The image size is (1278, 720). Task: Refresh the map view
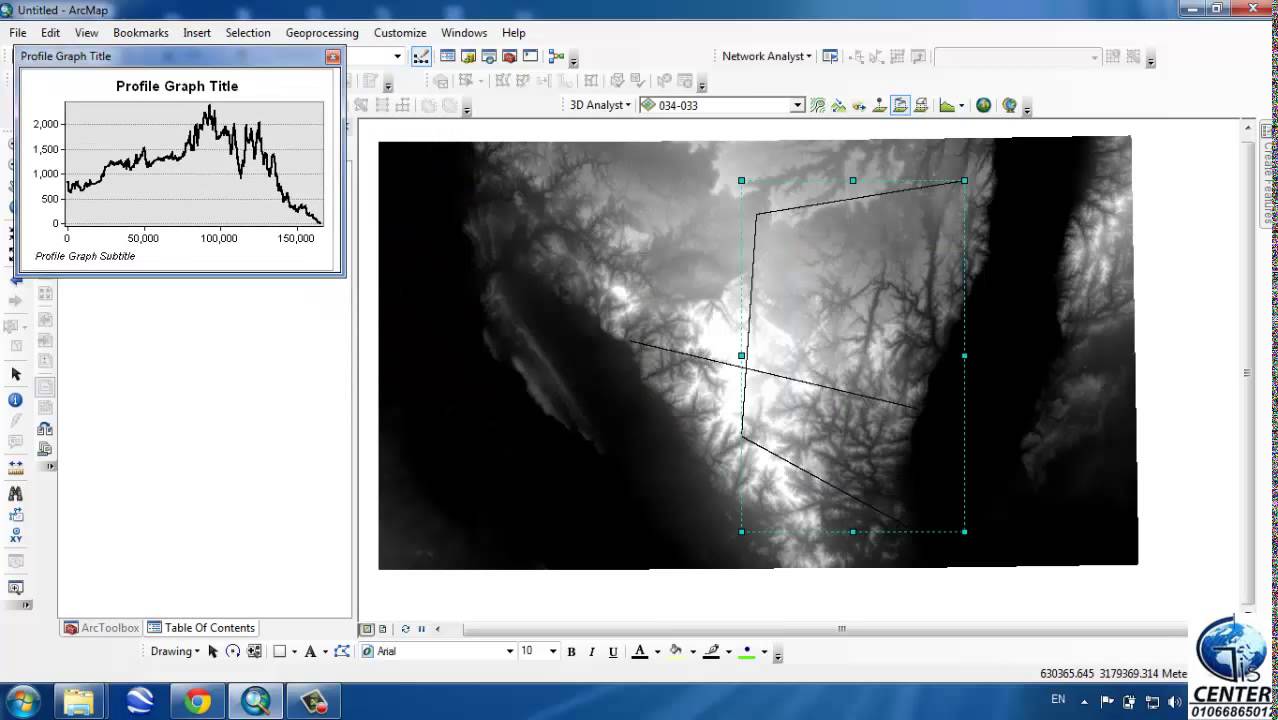pyautogui.click(x=405, y=629)
